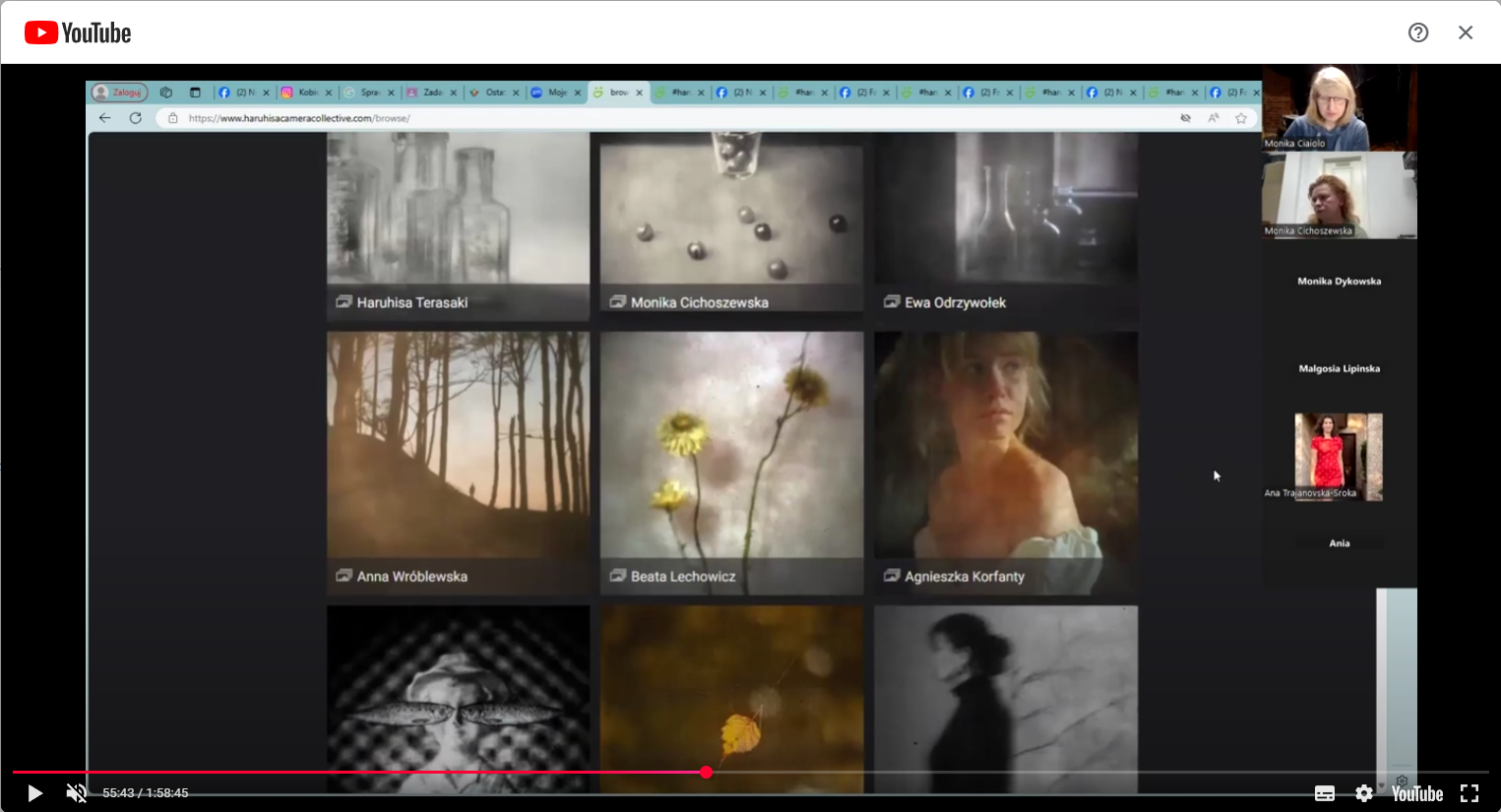Click the Zaloguj sign-in button in browser
This screenshot has width=1501, height=812.
pos(120,93)
